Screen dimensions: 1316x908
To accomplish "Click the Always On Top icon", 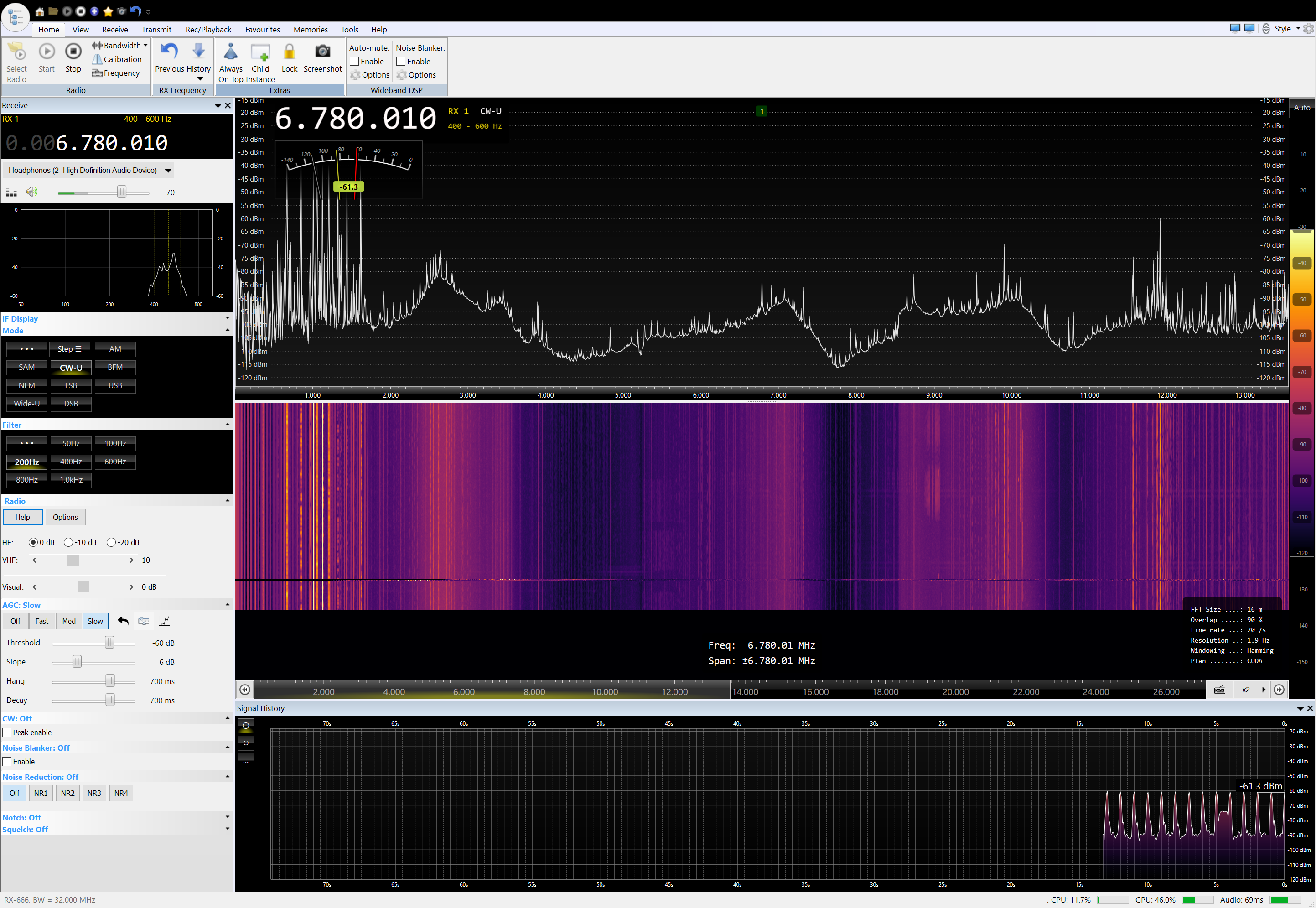I will (x=230, y=52).
